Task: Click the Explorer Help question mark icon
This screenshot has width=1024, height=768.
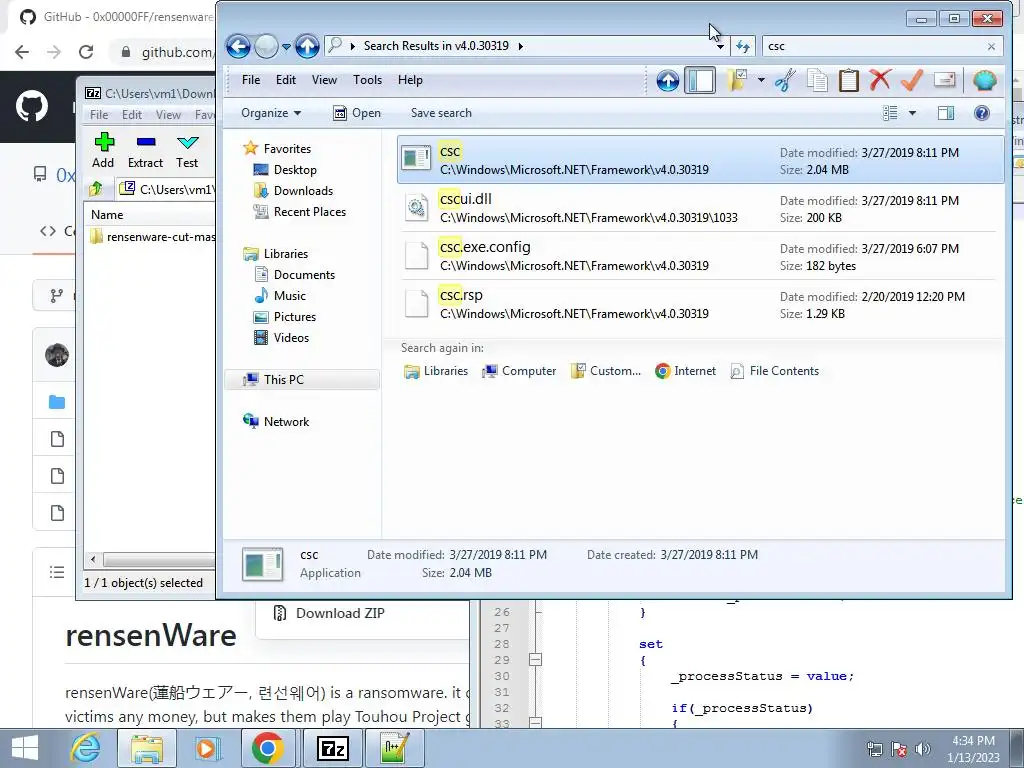Action: [x=982, y=113]
